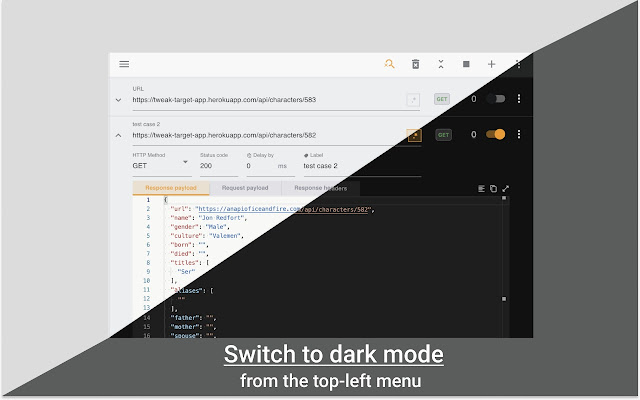The height and width of the screenshot is (400, 640).
Task: Click the format payload icon above editor
Action: click(482, 189)
